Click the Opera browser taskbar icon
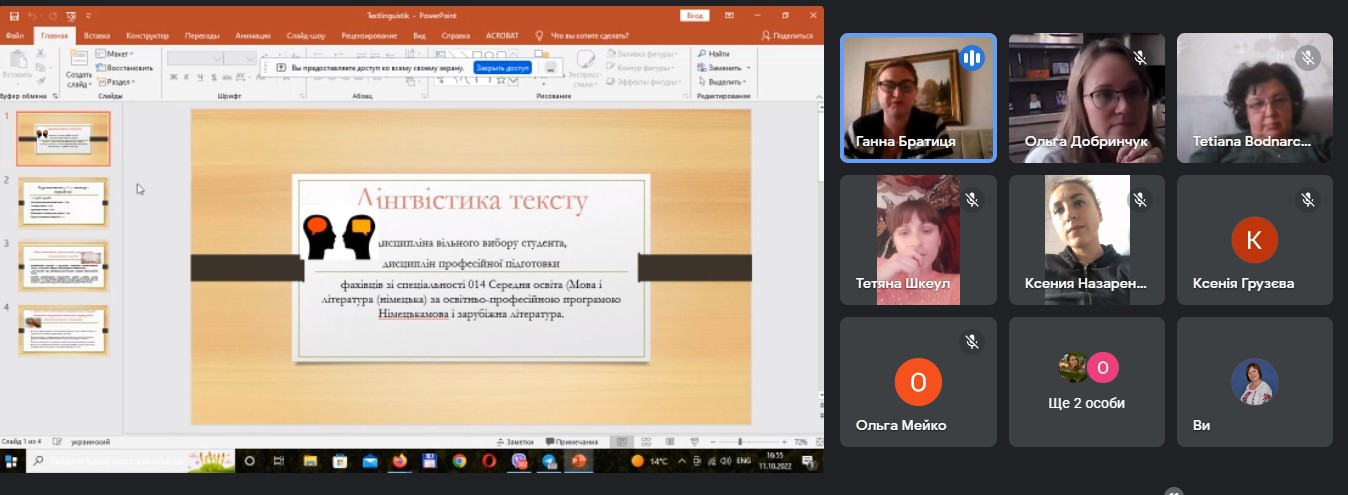The width and height of the screenshot is (1348, 495). [489, 461]
